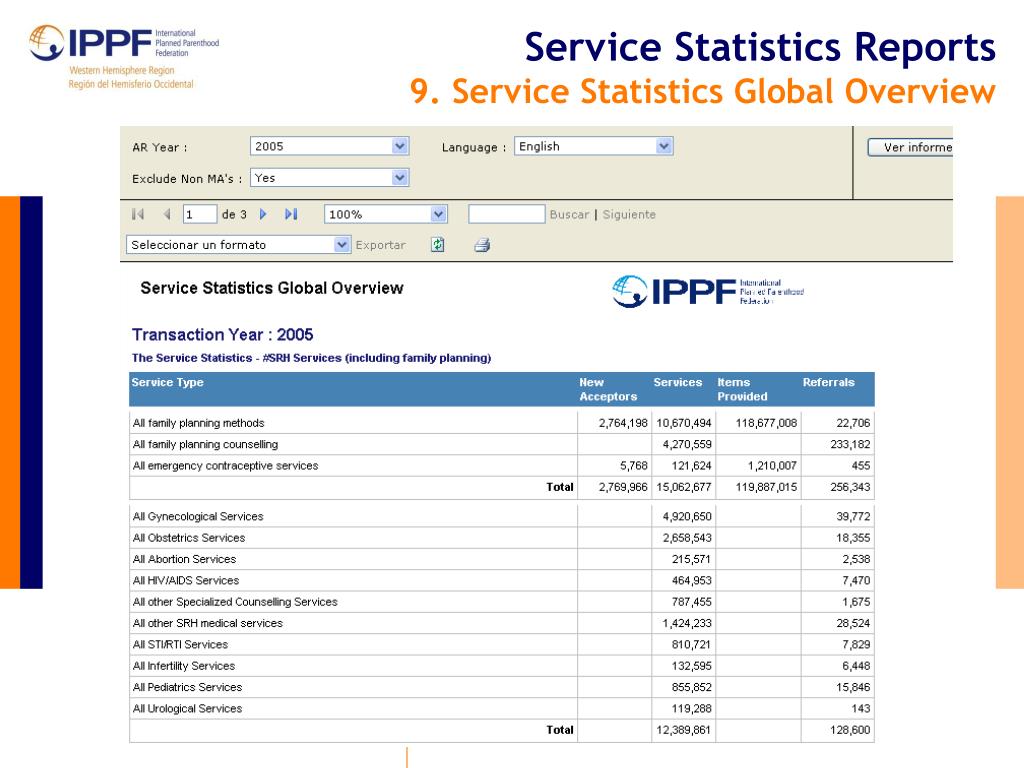Select All emergency contraceptive services row label
The width and height of the screenshot is (1024, 768).
(225, 466)
